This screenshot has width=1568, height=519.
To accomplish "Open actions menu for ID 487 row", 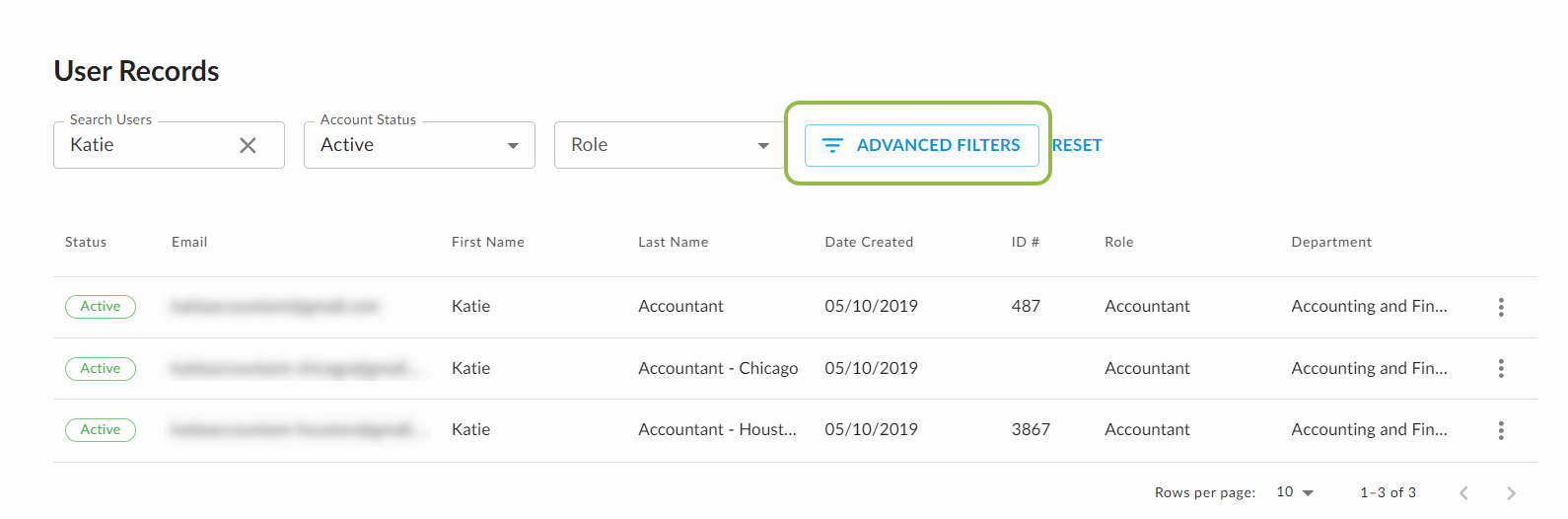I will (x=1501, y=307).
